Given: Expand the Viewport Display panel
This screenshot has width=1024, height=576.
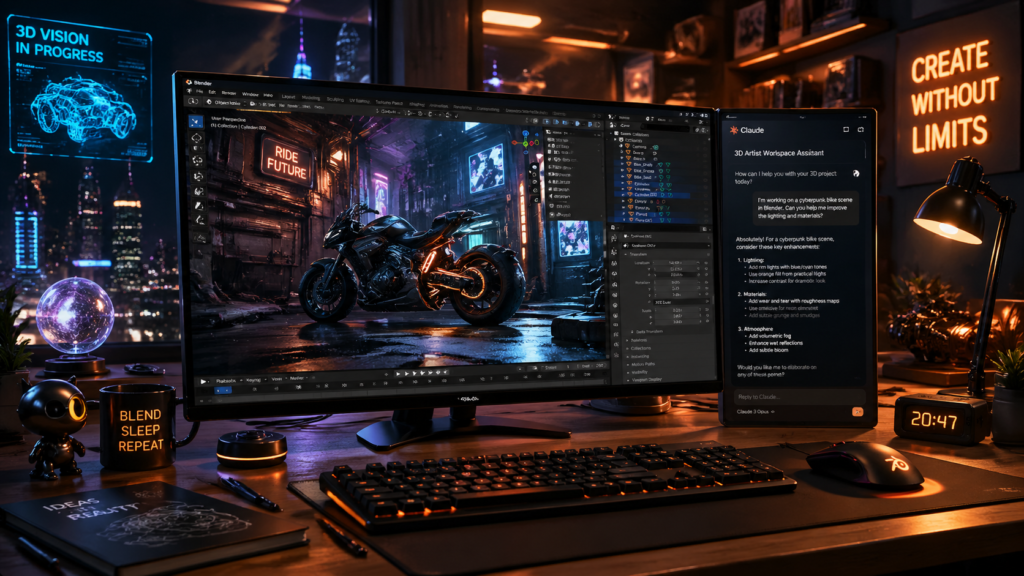Looking at the screenshot, I should (645, 380).
